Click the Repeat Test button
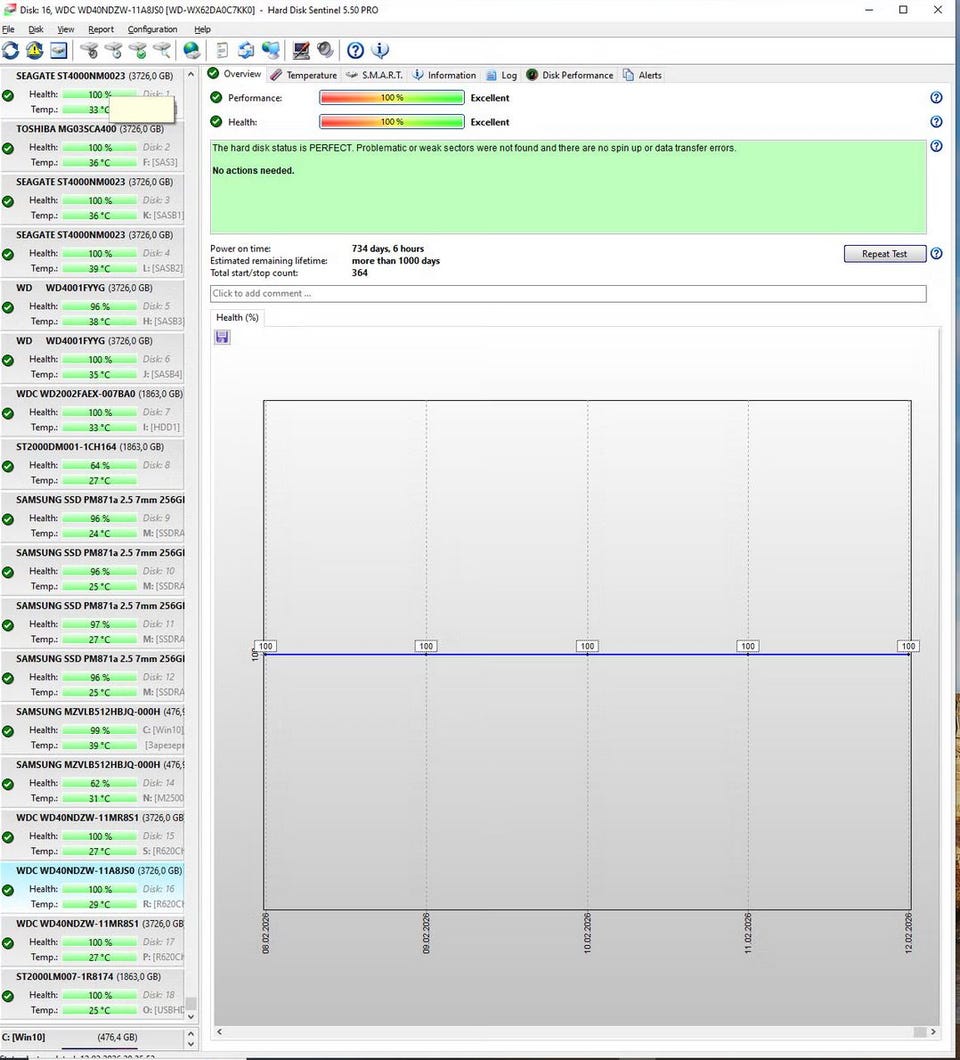This screenshot has width=960, height=1060. [884, 254]
